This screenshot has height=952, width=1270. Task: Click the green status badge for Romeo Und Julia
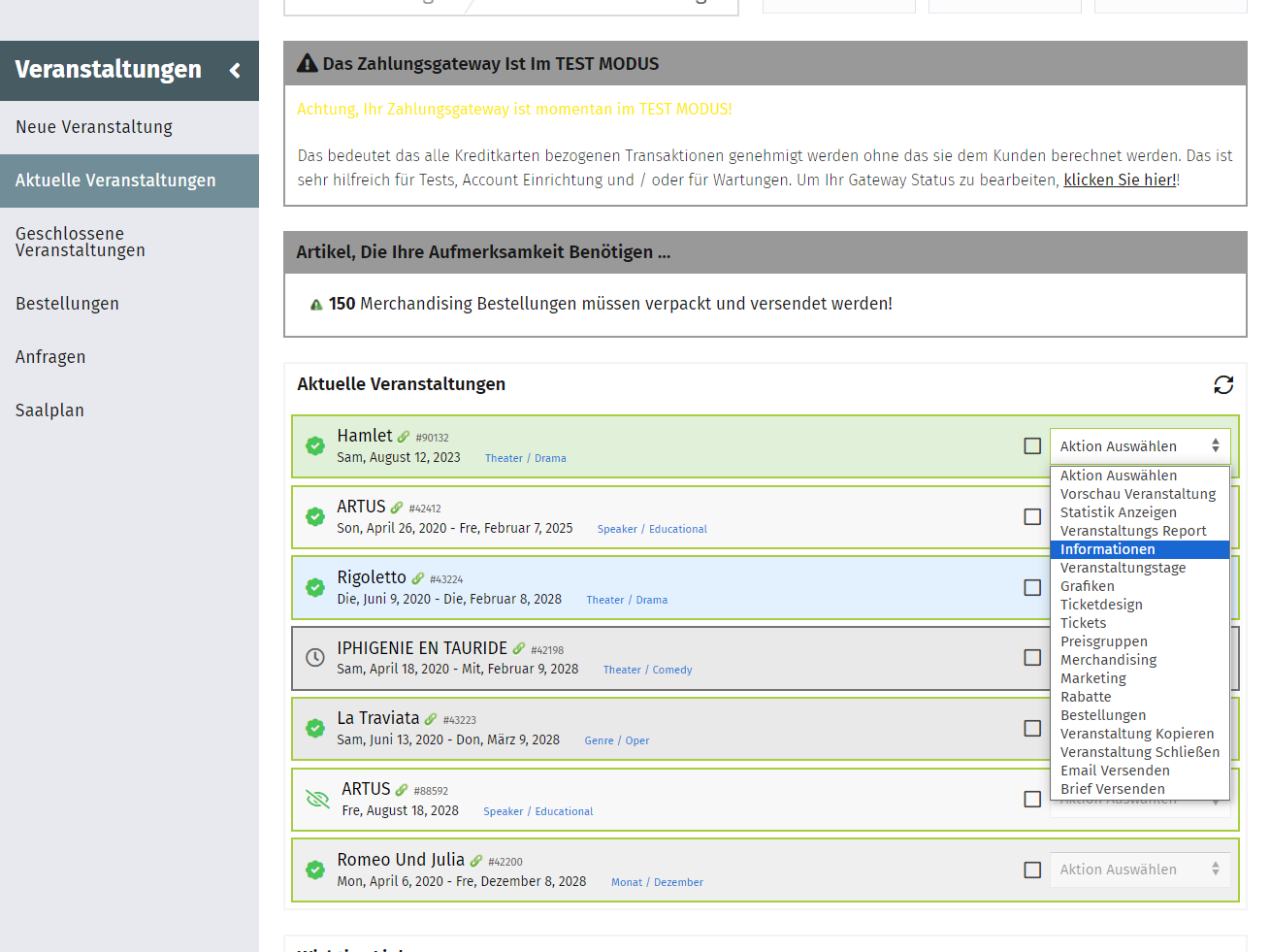pos(315,870)
